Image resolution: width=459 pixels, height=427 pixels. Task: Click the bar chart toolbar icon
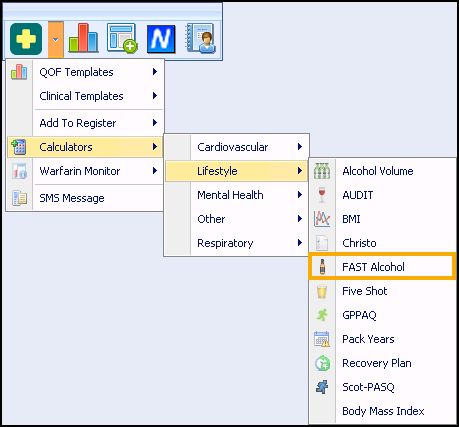[x=83, y=38]
